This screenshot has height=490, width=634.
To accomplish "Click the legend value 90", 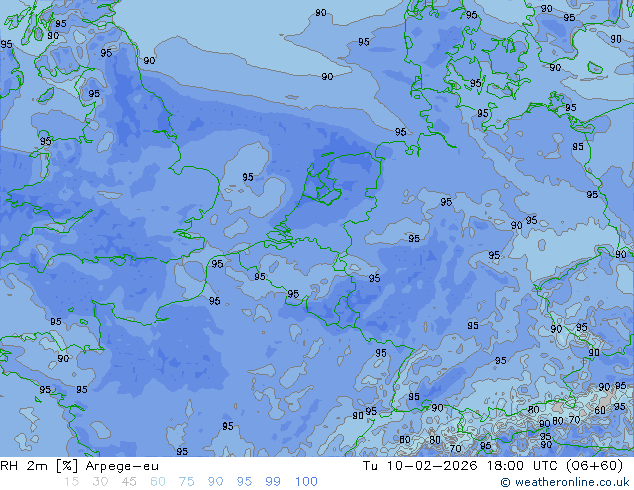I will click(215, 482).
